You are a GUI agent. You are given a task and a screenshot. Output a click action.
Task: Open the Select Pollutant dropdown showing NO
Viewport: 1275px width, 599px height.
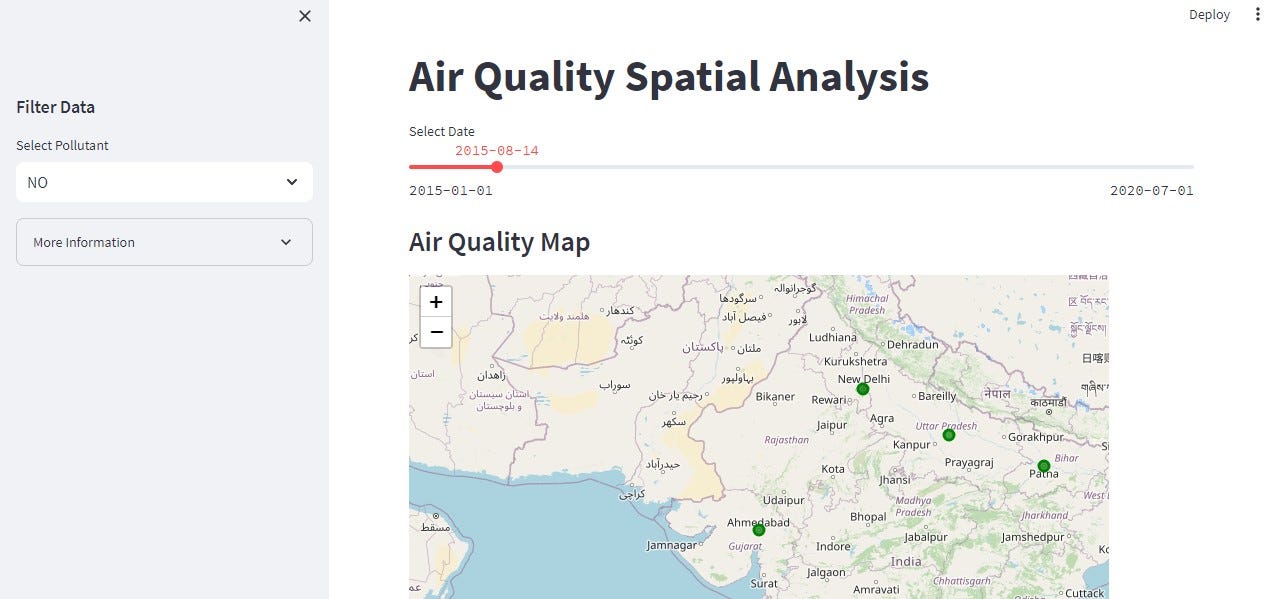click(164, 182)
